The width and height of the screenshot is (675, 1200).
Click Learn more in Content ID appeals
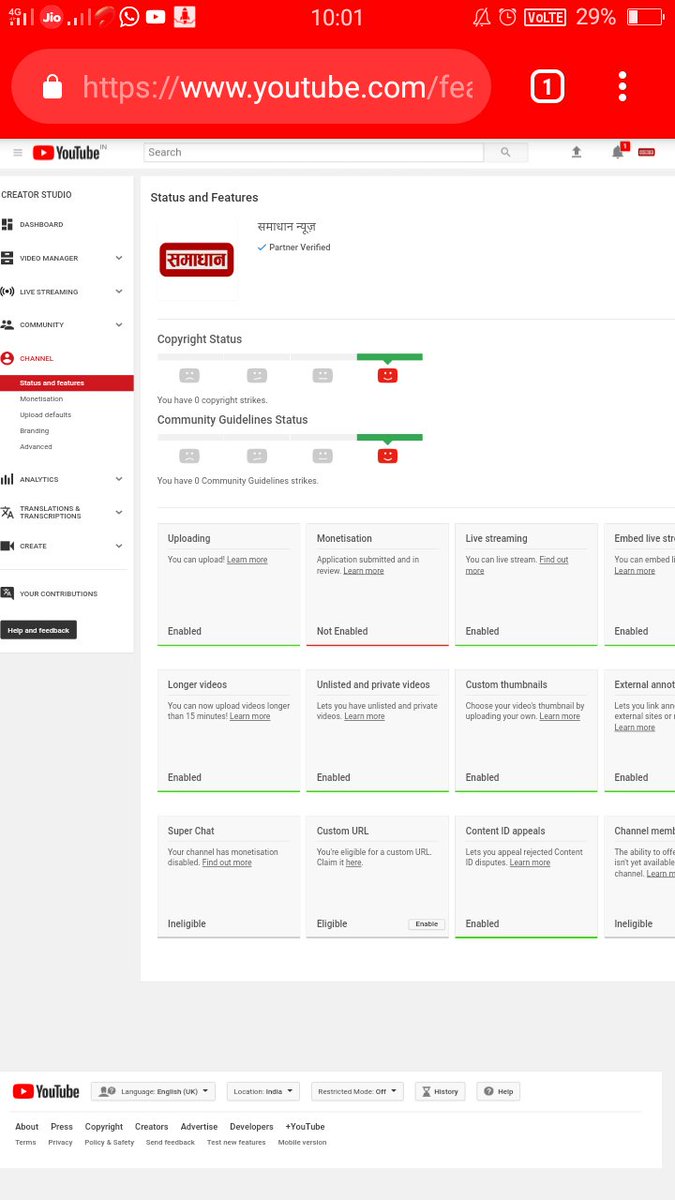(530, 862)
